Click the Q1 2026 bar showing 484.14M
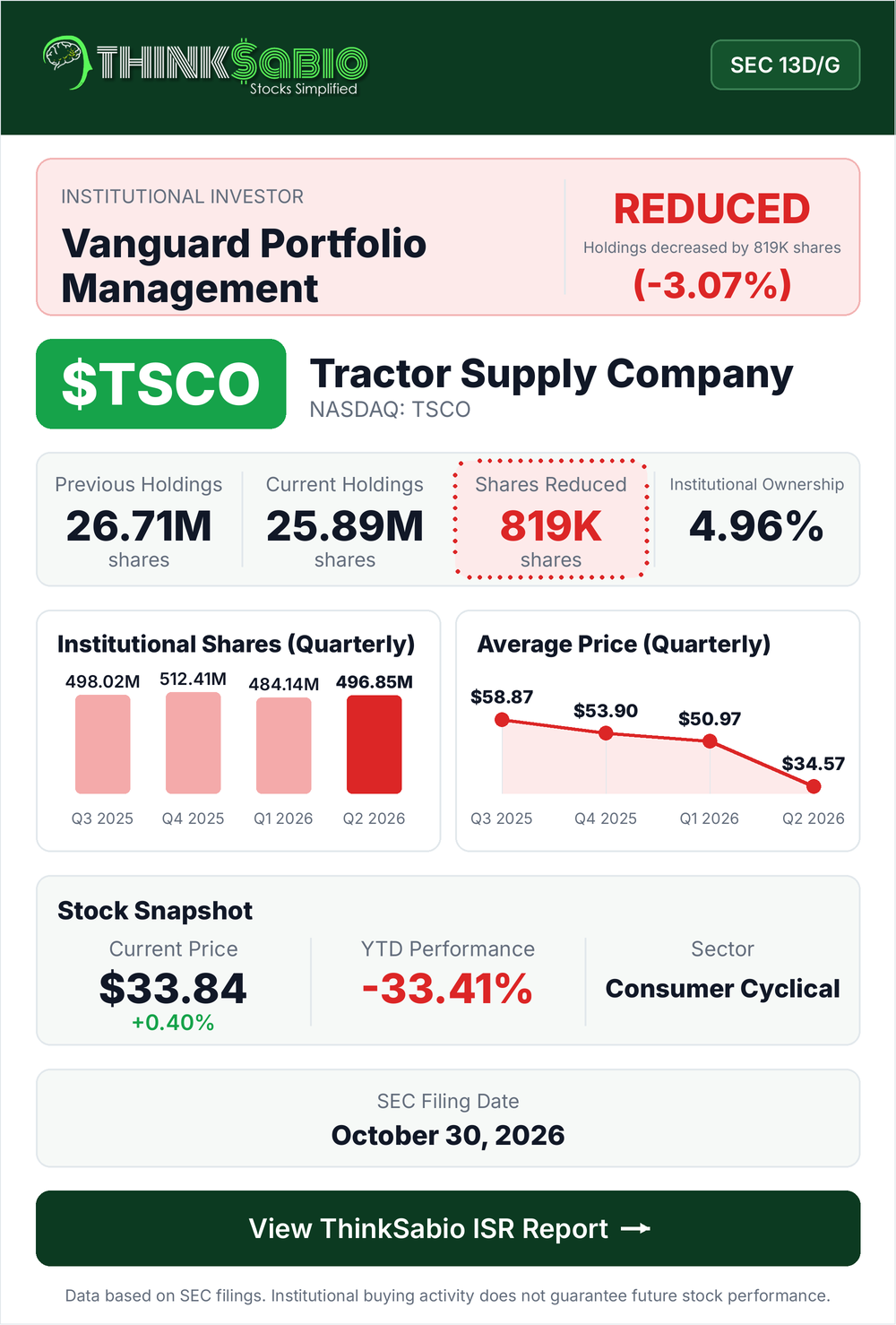Image resolution: width=896 pixels, height=1325 pixels. 284,746
